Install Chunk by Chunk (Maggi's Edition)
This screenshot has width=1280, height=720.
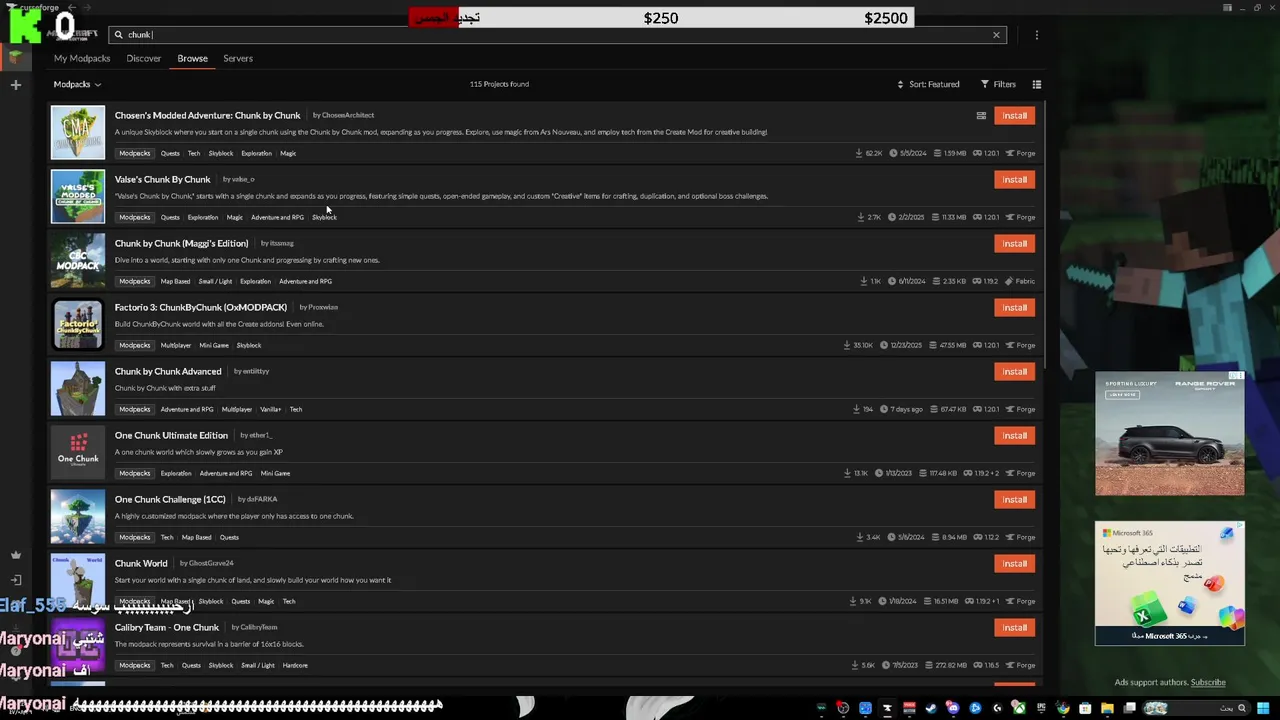coord(1014,244)
